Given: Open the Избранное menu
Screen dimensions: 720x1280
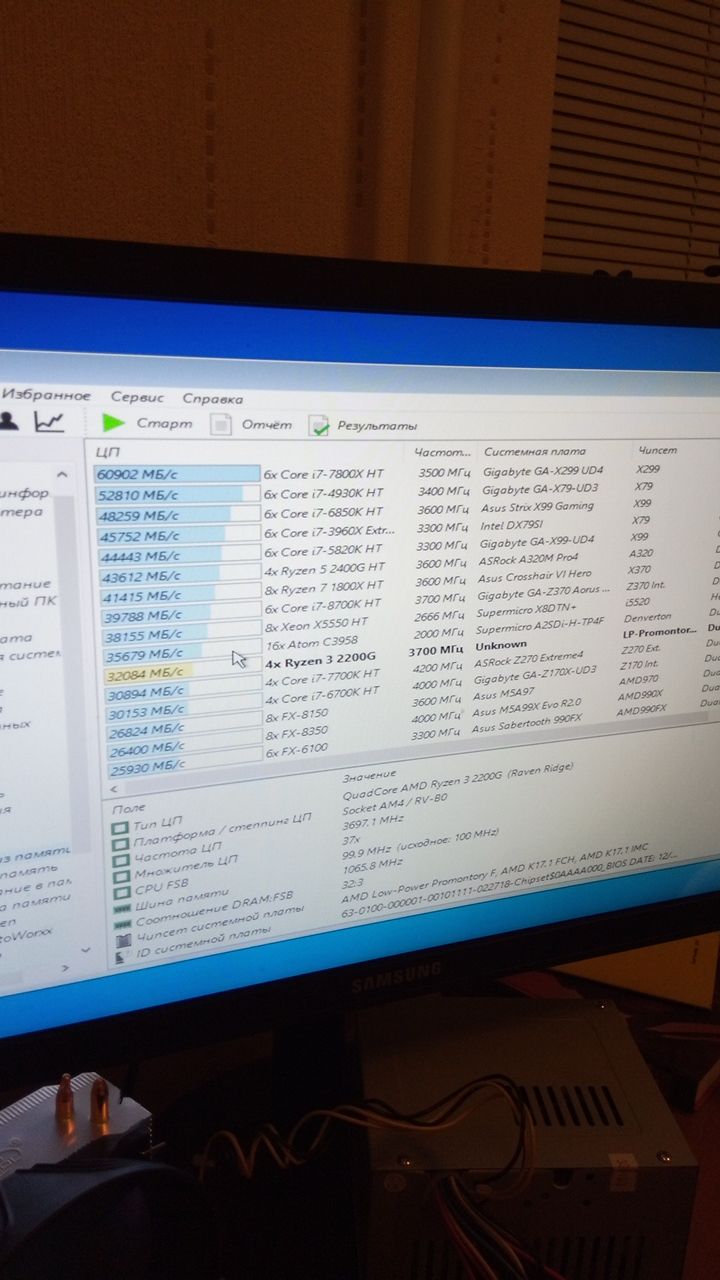Looking at the screenshot, I should (45, 395).
